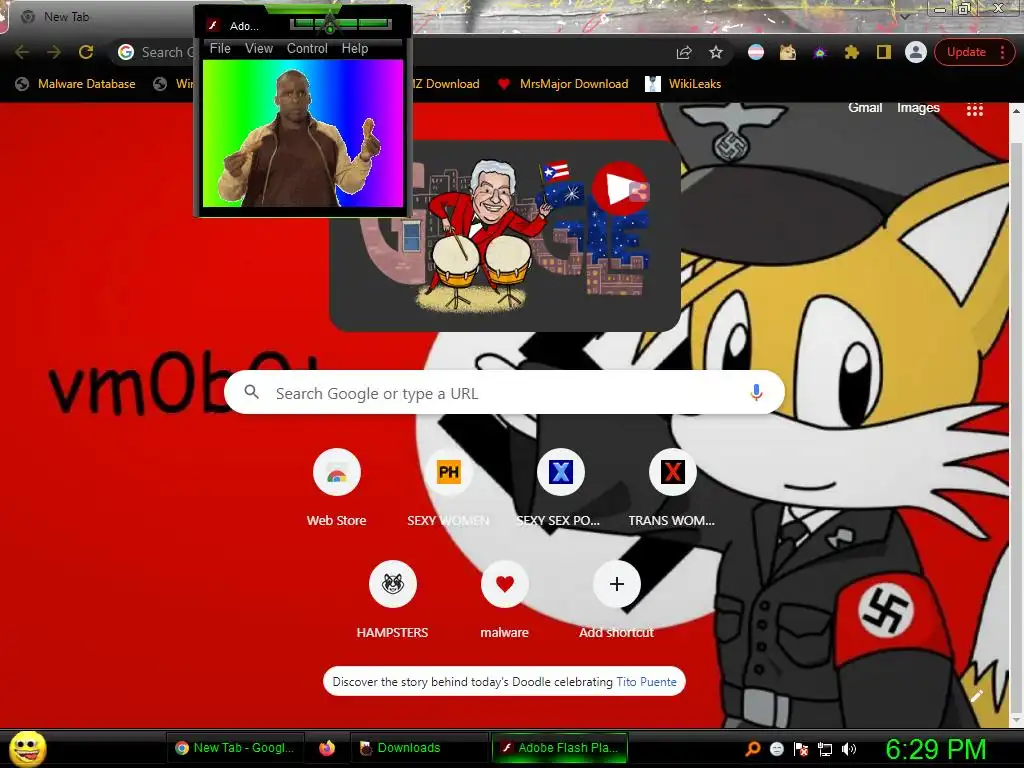Play the Google Doodle

click(615, 187)
